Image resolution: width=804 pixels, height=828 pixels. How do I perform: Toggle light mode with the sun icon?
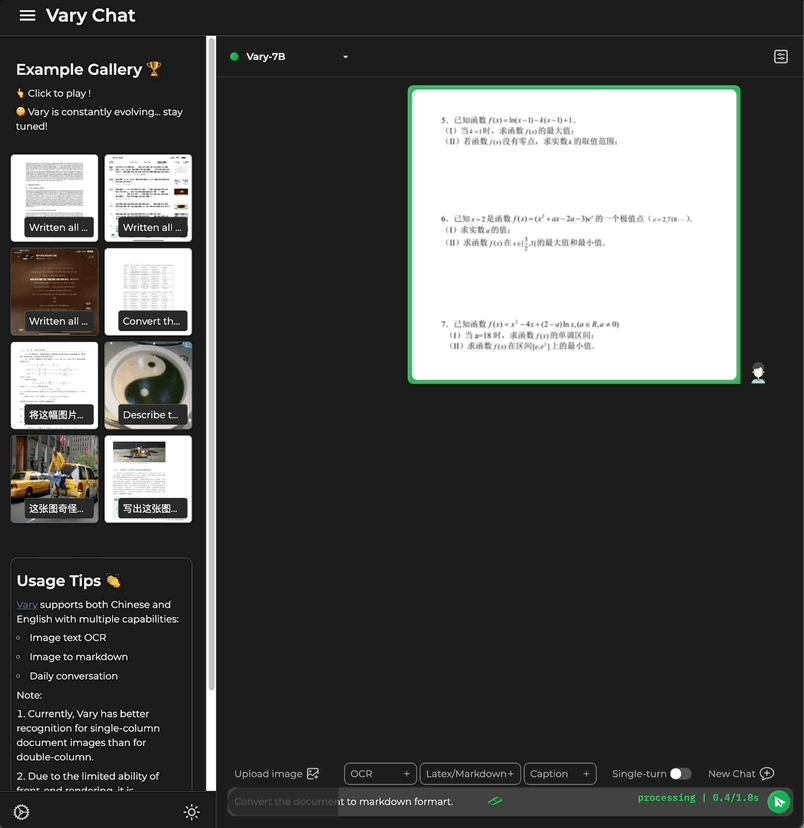tap(192, 812)
